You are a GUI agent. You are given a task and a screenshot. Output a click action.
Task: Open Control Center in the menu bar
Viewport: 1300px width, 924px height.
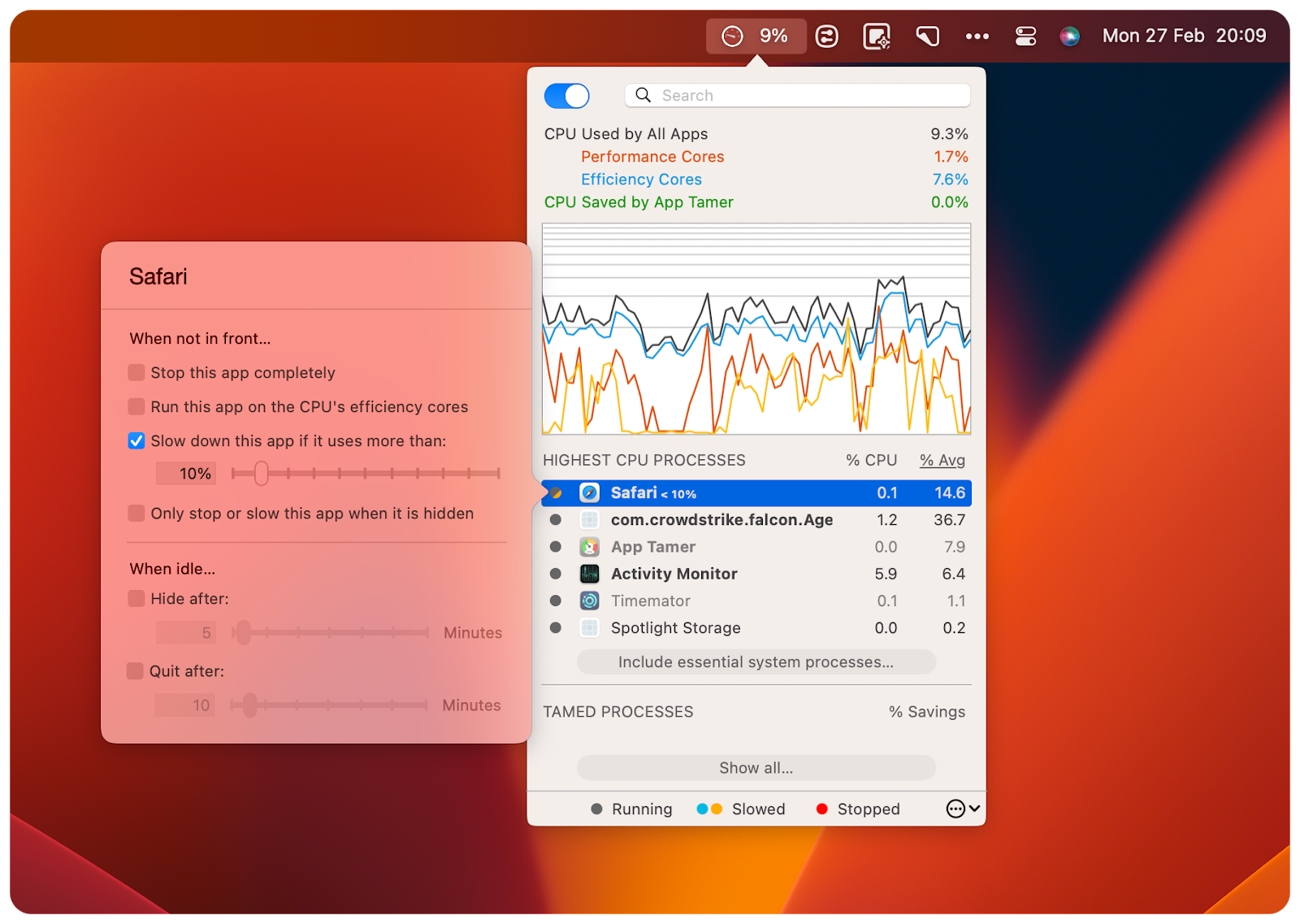pos(1025,36)
